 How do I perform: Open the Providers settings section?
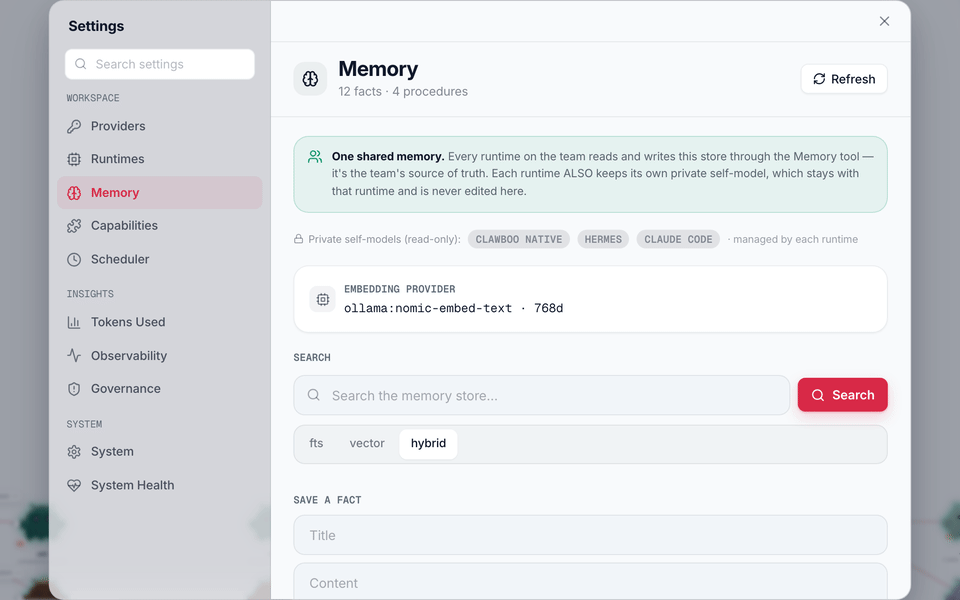pos(159,126)
